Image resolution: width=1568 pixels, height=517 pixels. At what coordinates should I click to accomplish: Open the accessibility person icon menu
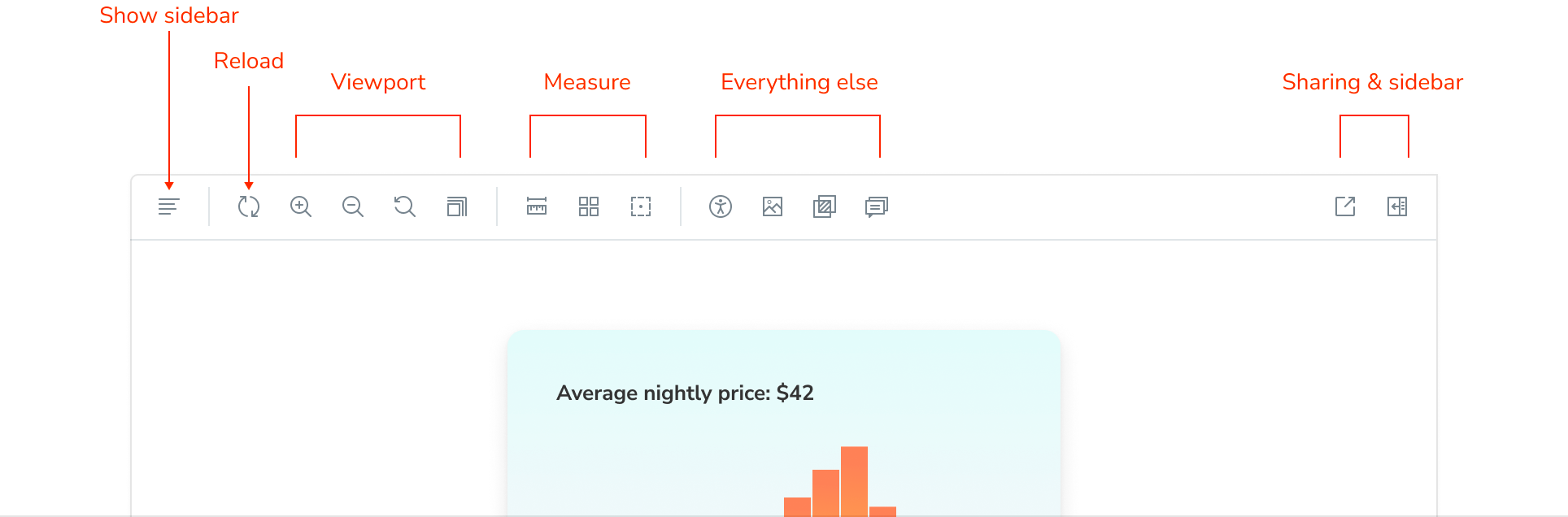(x=721, y=206)
